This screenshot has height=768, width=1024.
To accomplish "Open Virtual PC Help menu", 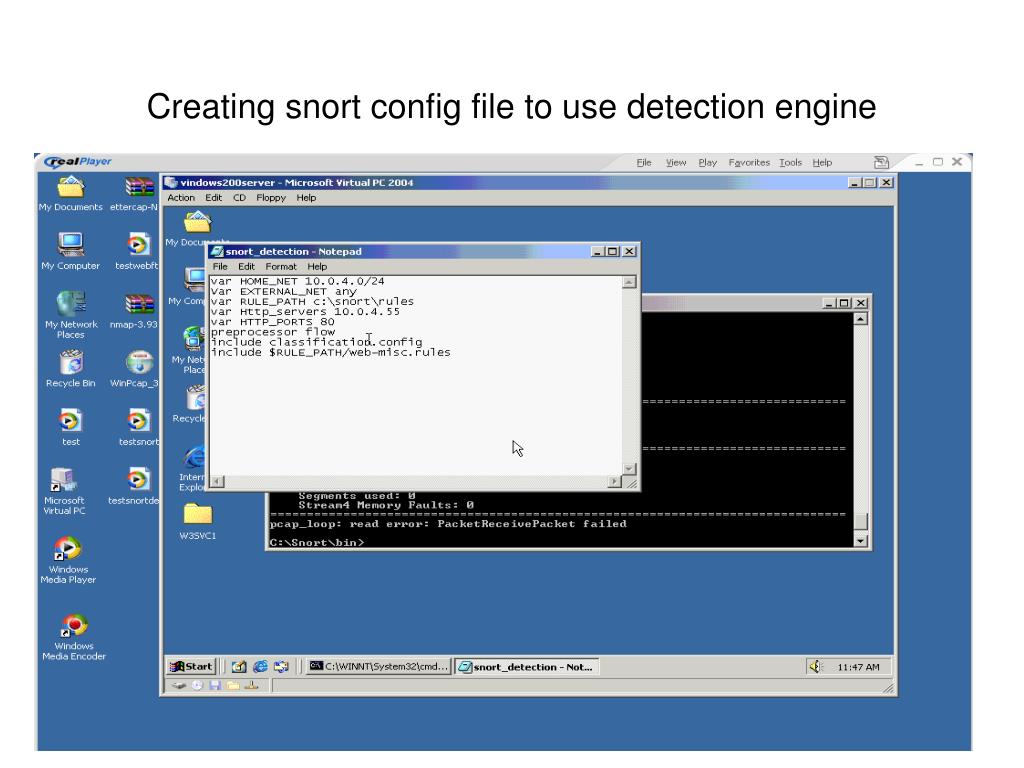I will click(306, 197).
